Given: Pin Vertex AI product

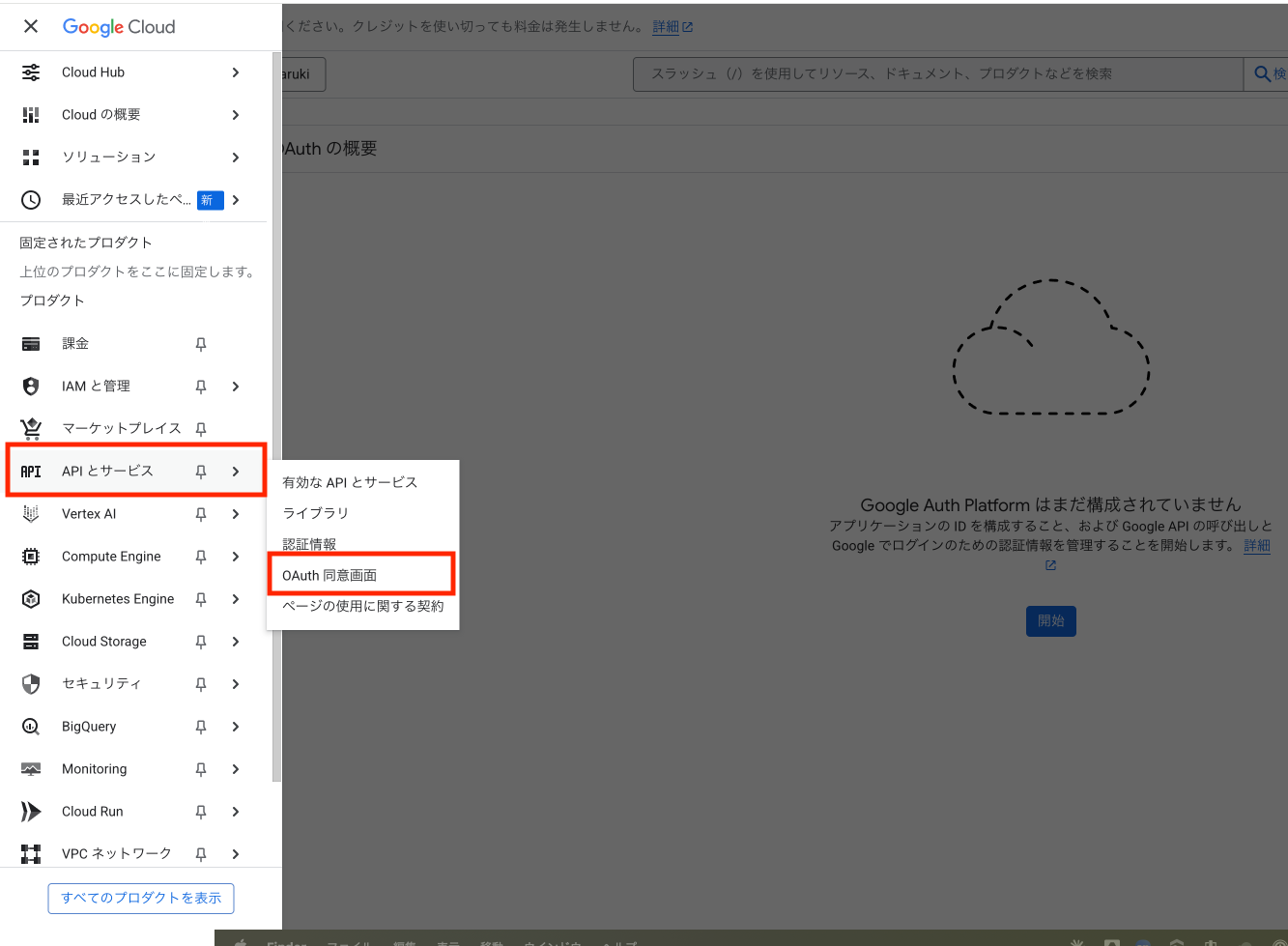Looking at the screenshot, I should tap(201, 514).
